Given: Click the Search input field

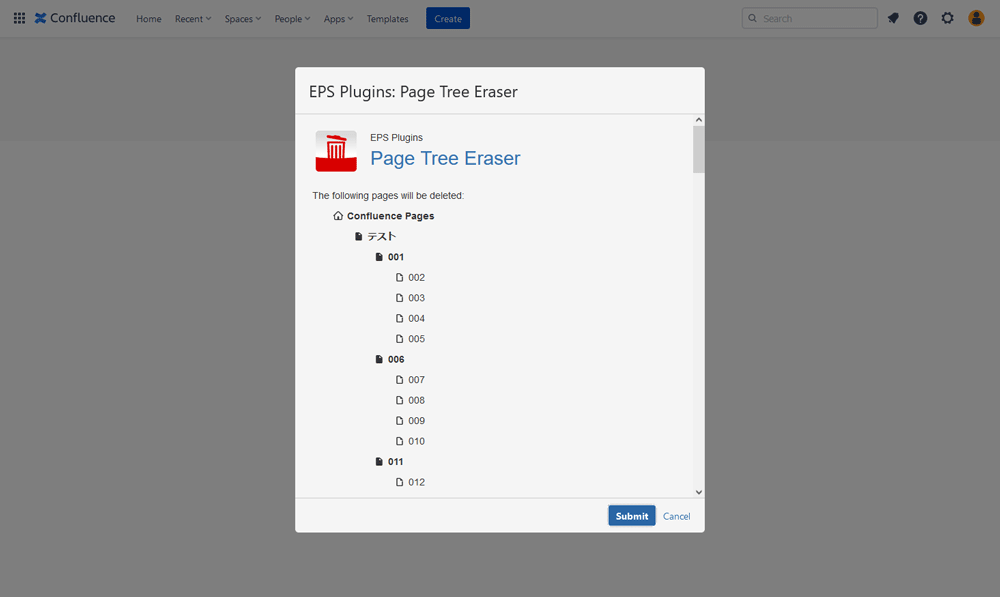Looking at the screenshot, I should (809, 18).
